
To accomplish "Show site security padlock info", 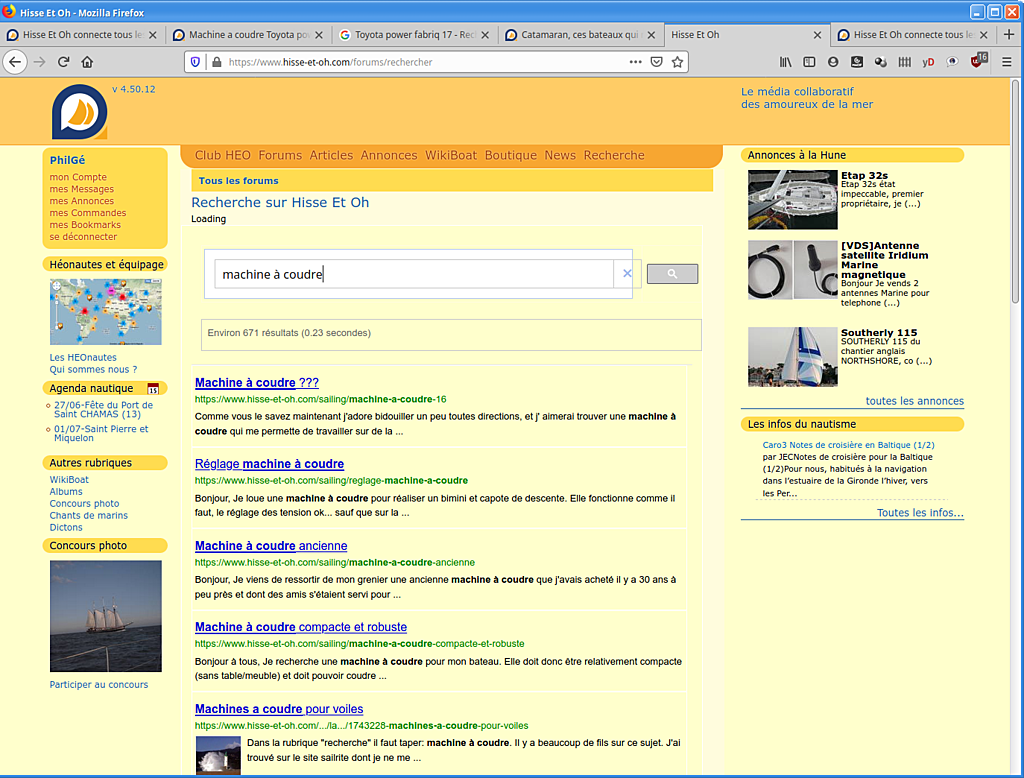I will coord(217,62).
